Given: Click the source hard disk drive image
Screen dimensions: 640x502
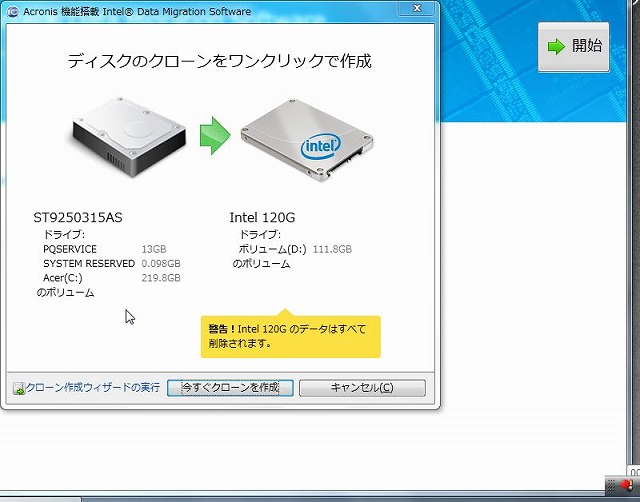Looking at the screenshot, I should pos(129,137).
